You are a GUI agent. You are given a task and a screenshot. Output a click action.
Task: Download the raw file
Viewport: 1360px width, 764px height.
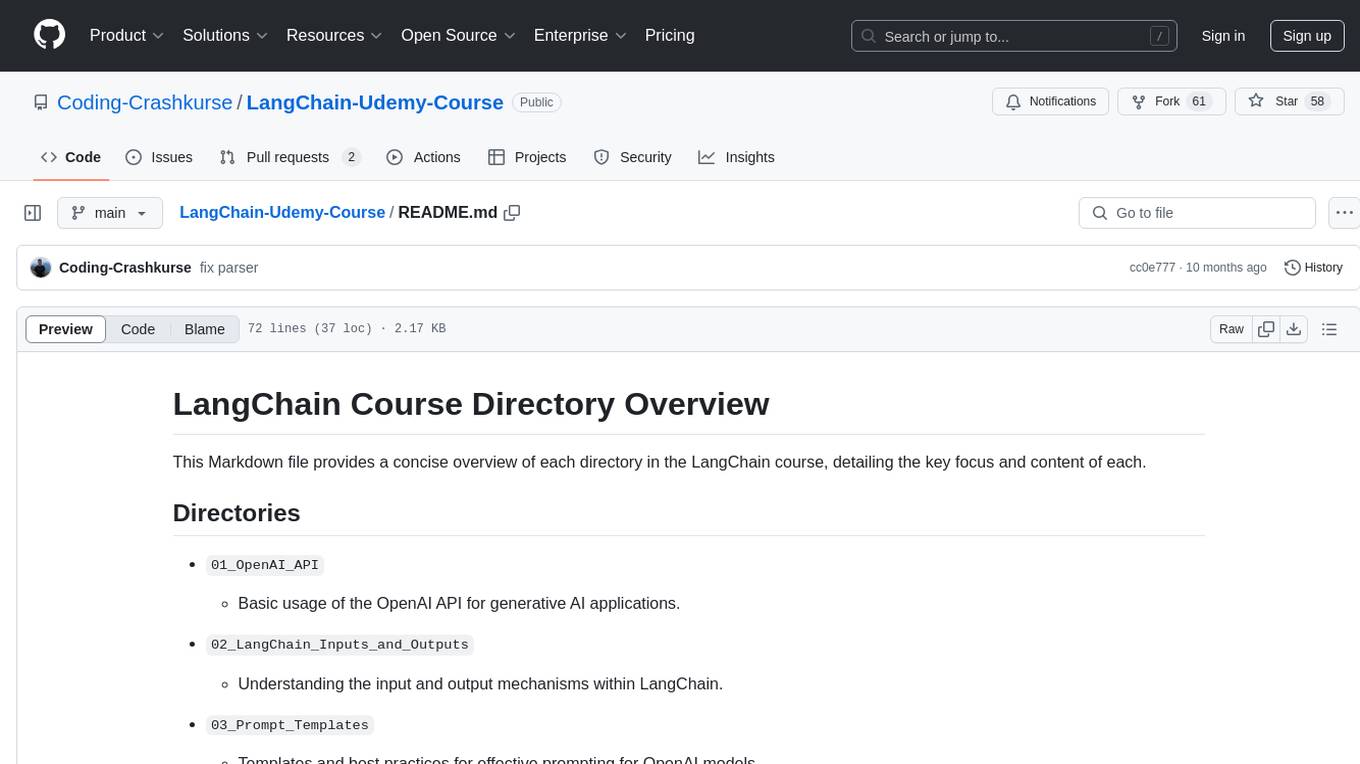click(x=1293, y=329)
